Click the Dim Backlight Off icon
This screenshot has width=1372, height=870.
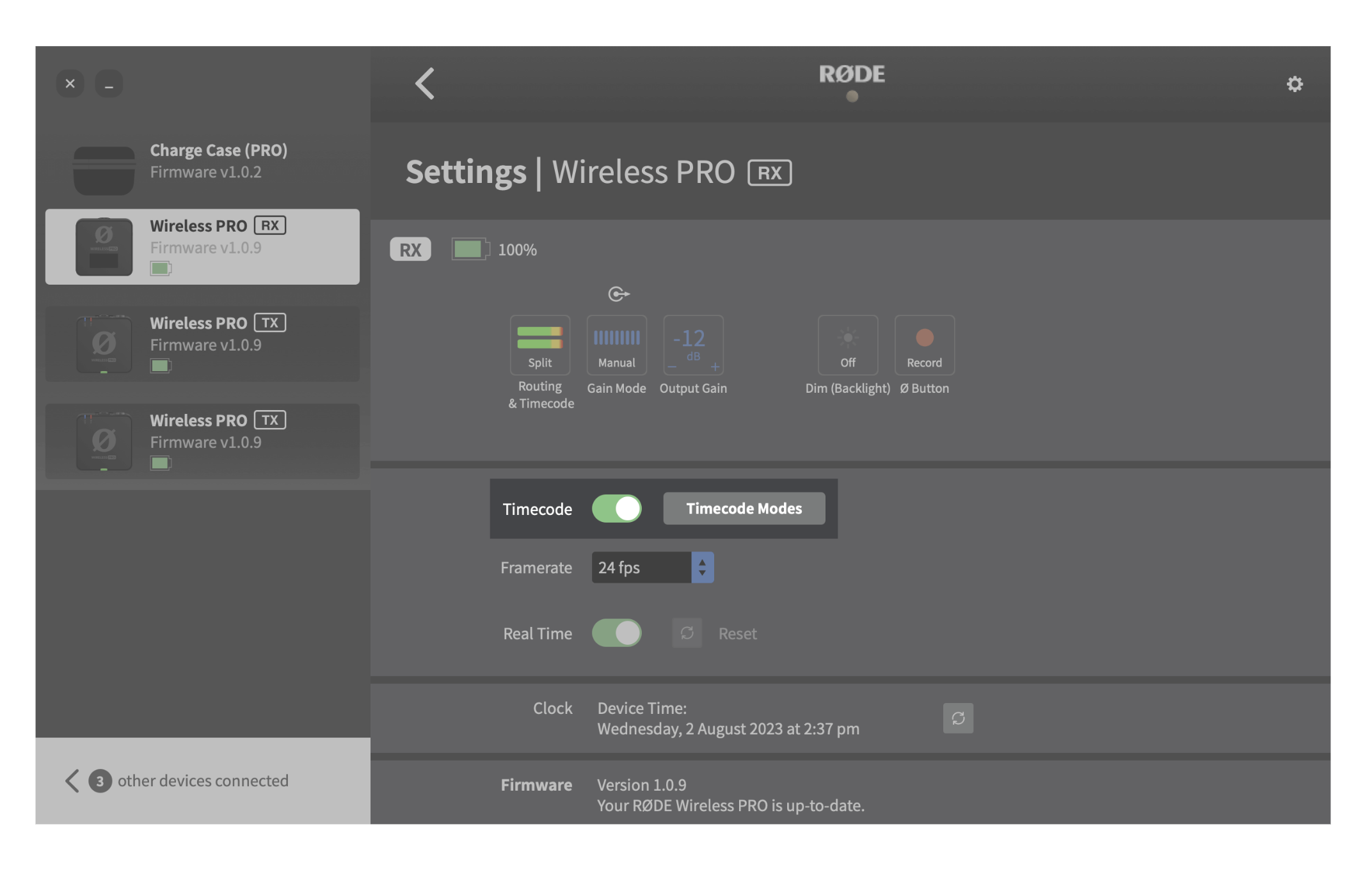(847, 345)
